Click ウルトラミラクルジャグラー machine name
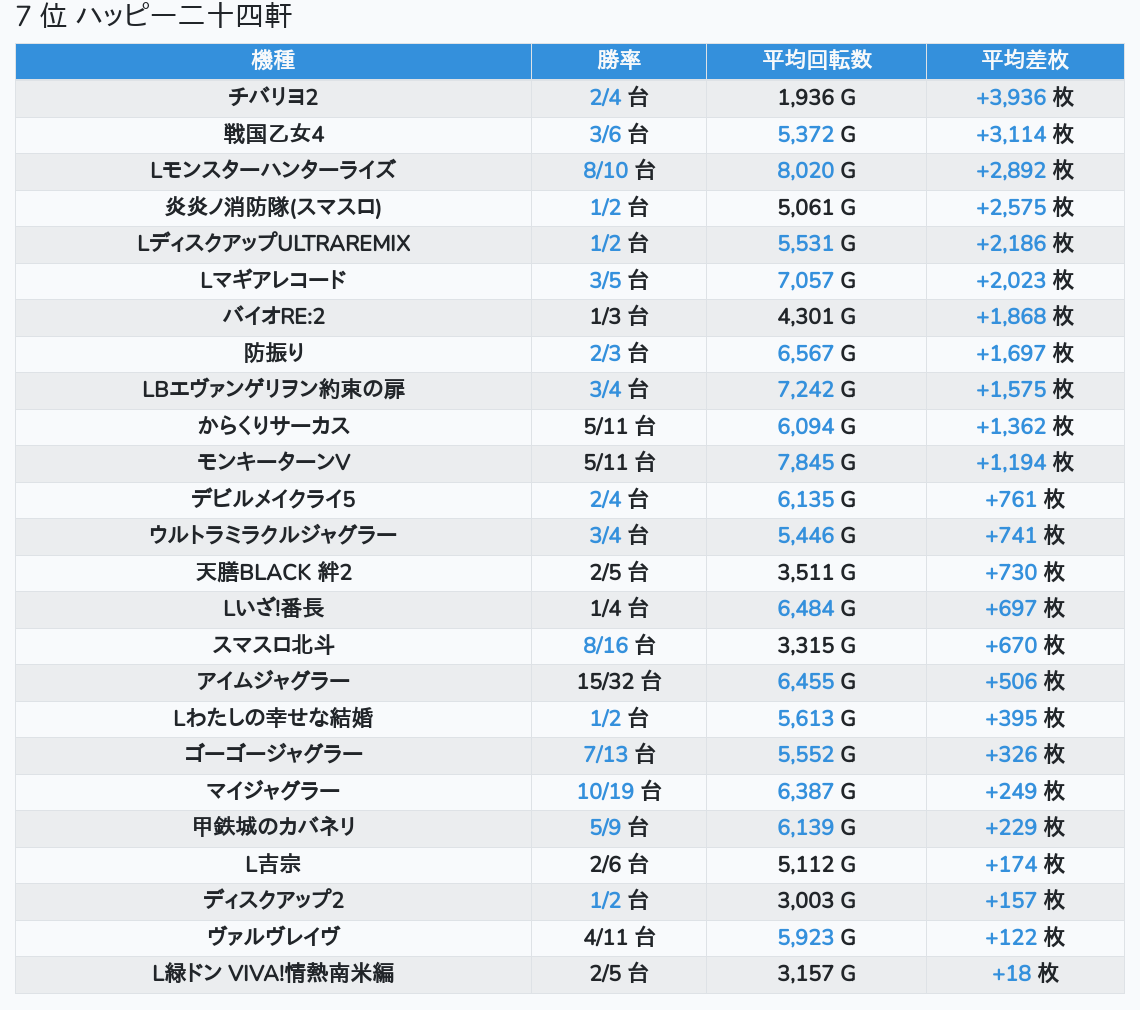1140x1010 pixels. click(273, 536)
